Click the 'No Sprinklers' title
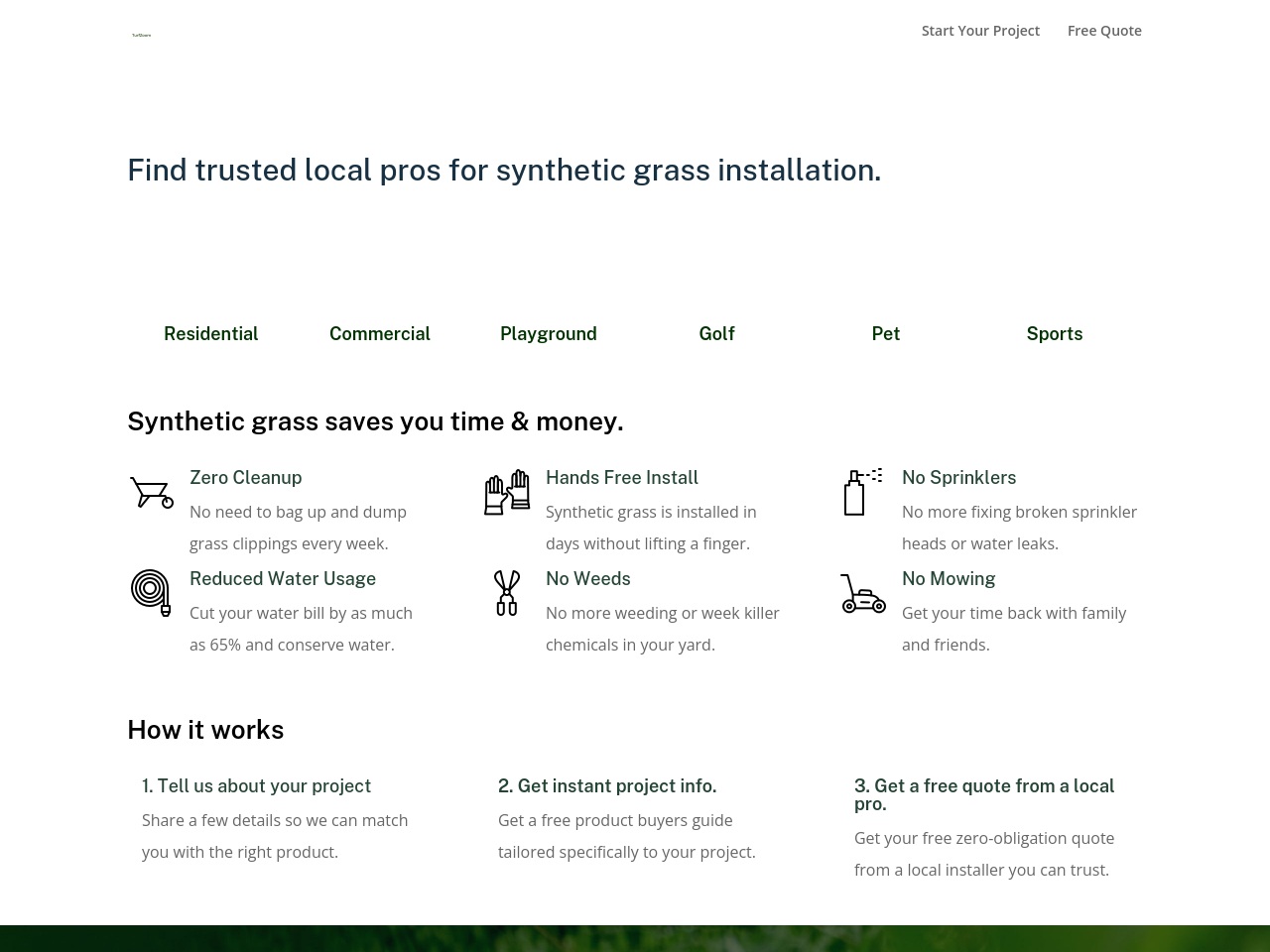 point(959,478)
